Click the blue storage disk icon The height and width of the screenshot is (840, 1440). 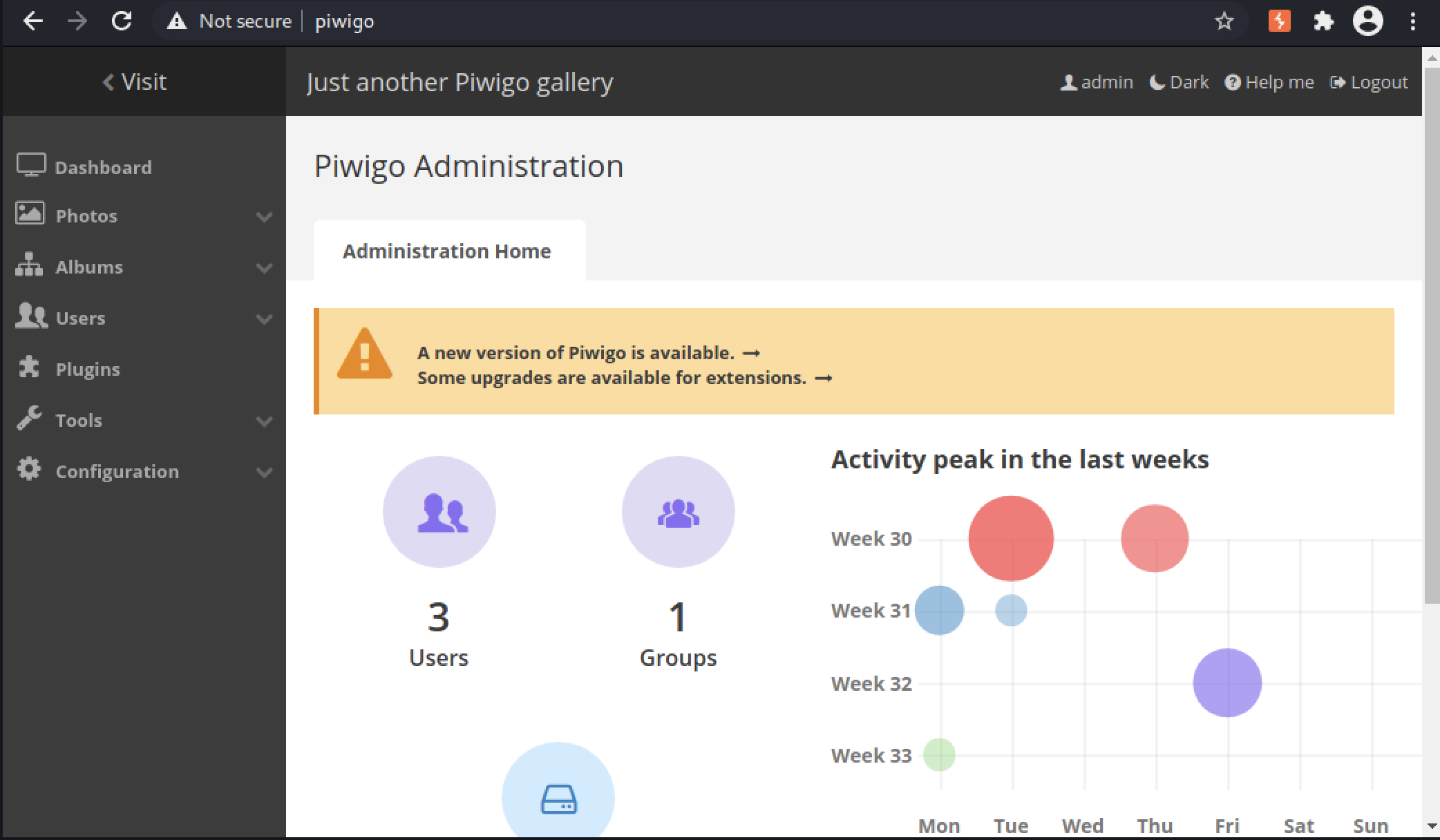pyautogui.click(x=558, y=799)
